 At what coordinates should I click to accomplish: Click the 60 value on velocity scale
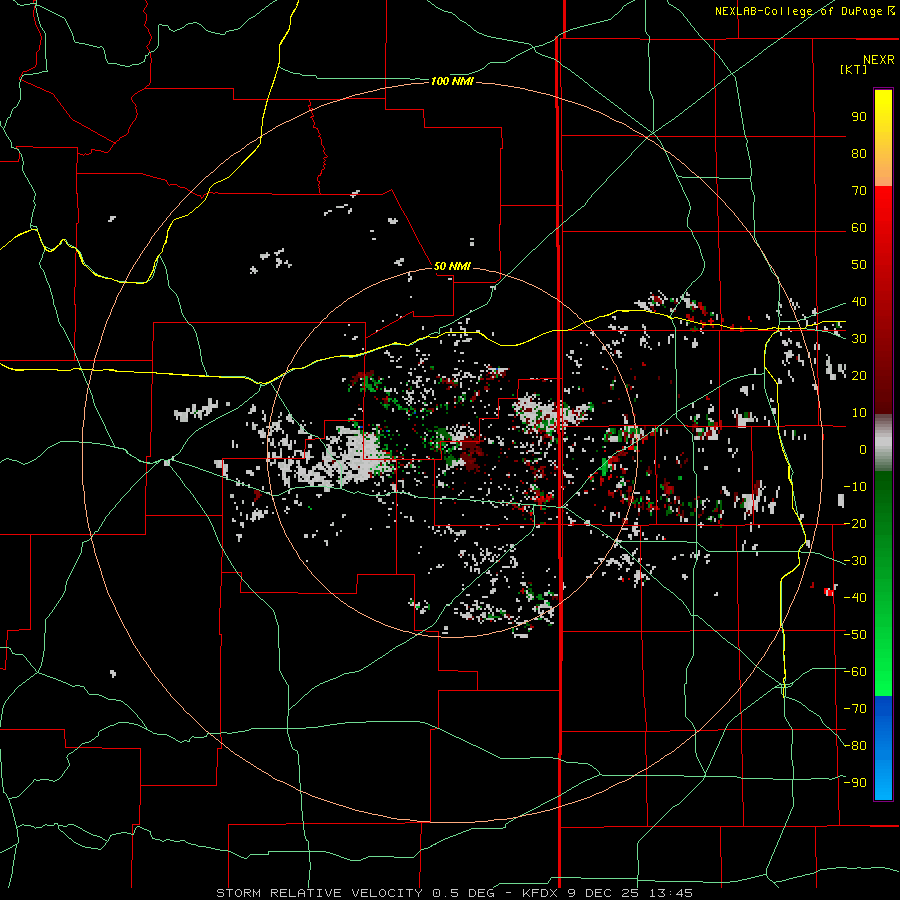tap(859, 228)
